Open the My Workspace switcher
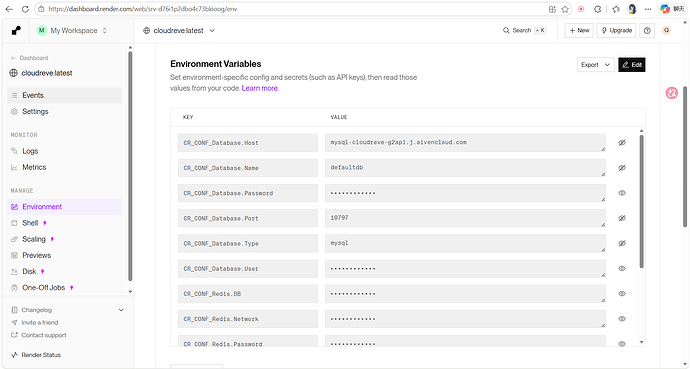The width and height of the screenshot is (690, 369). [x=72, y=30]
